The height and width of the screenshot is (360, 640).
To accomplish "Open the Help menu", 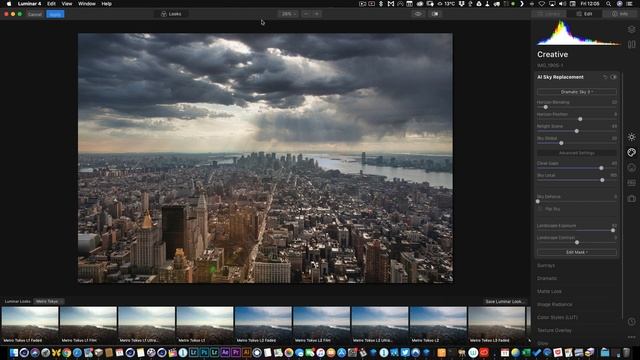I will click(107, 4).
